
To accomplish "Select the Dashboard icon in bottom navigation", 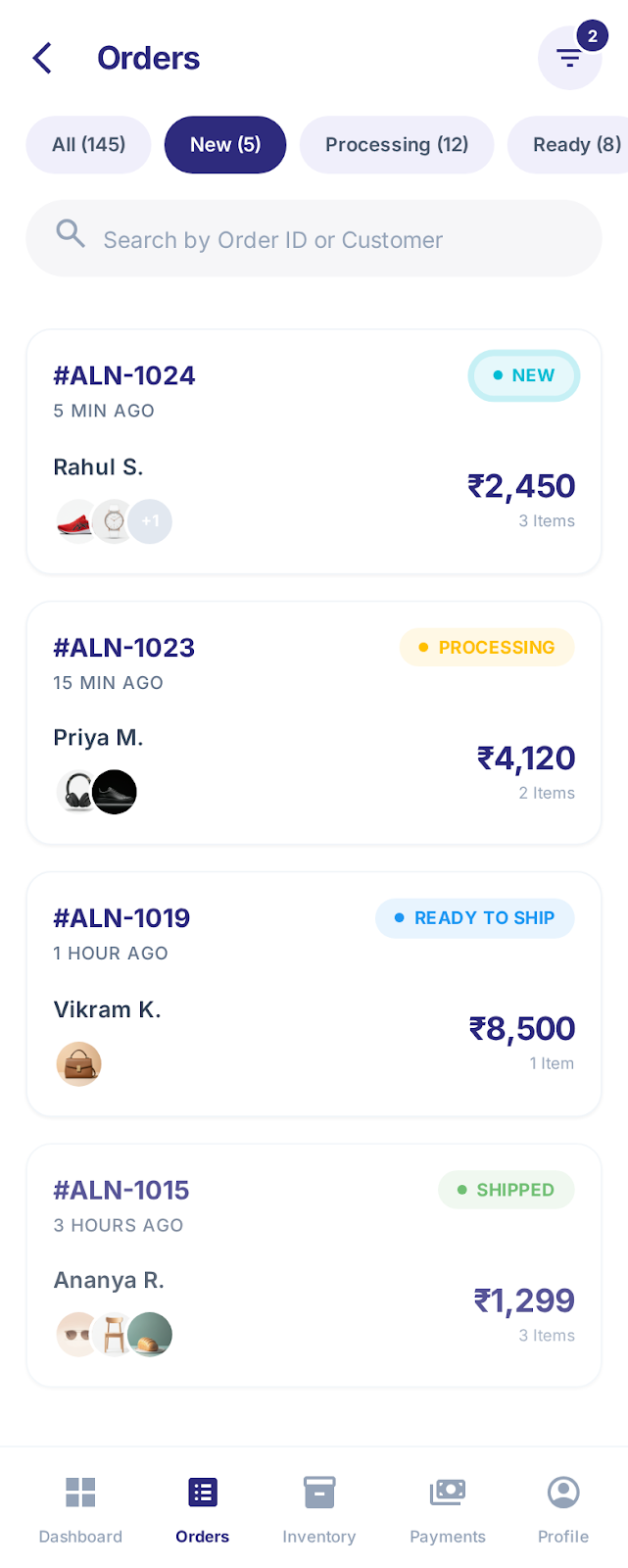I will tap(80, 1493).
